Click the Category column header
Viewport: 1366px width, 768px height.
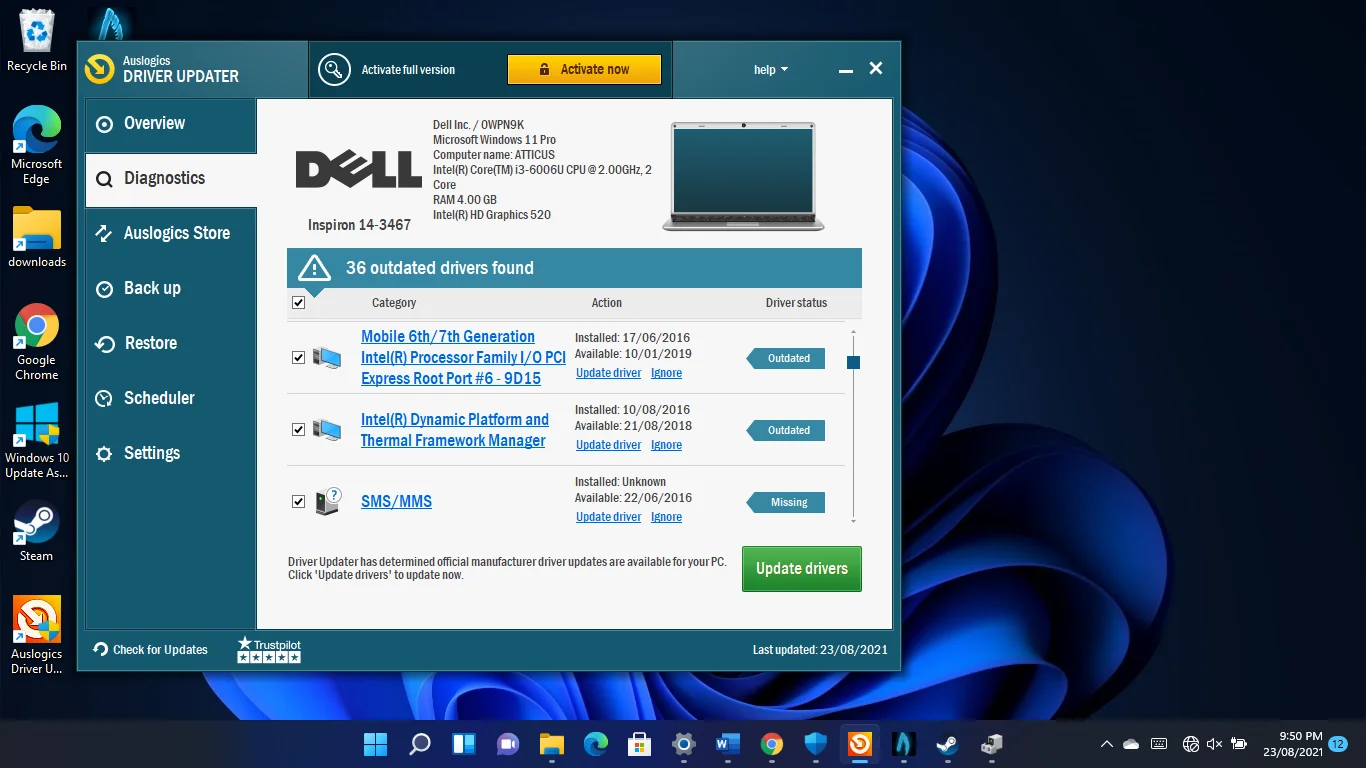[394, 303]
